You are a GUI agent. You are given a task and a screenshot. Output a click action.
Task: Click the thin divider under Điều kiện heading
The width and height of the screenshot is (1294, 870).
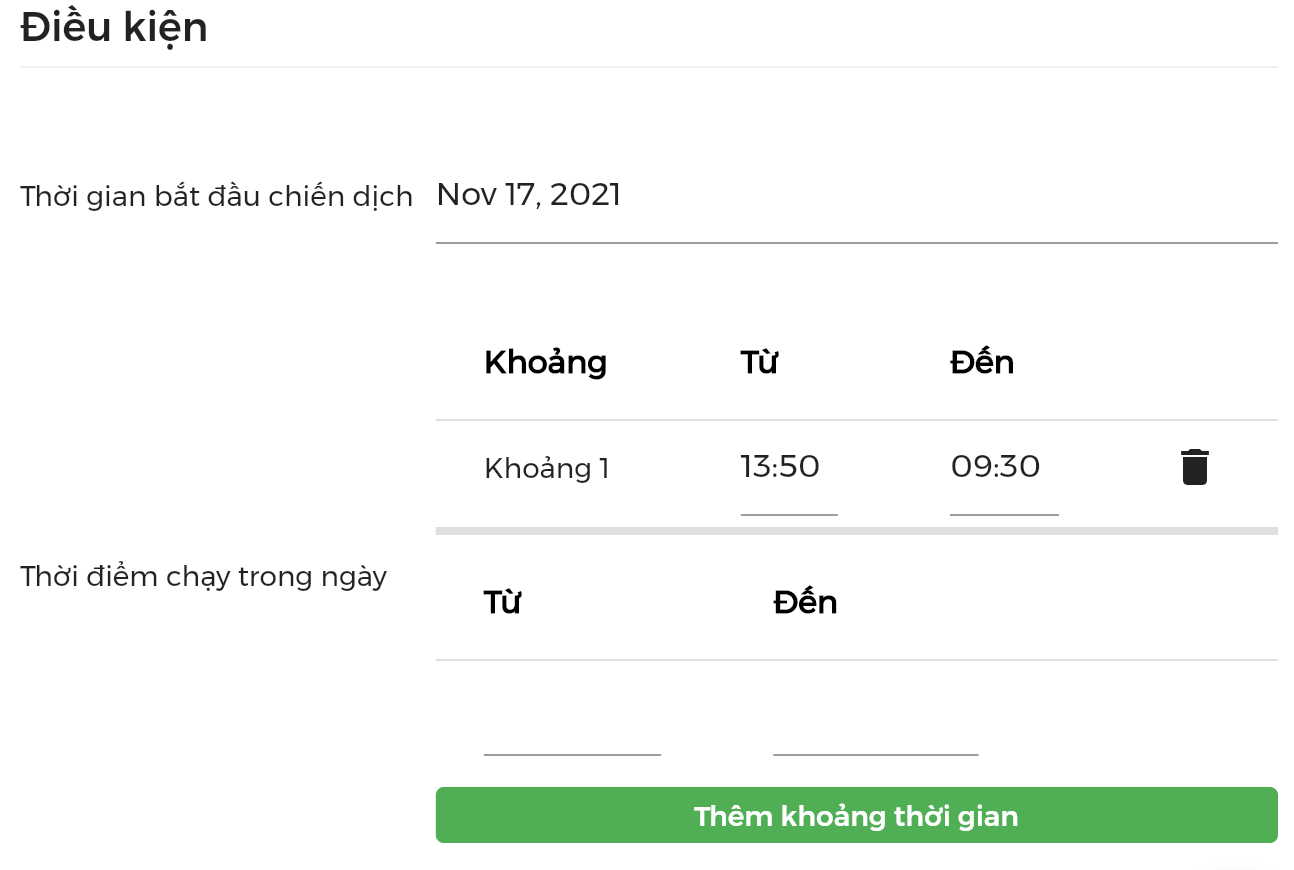[x=648, y=67]
